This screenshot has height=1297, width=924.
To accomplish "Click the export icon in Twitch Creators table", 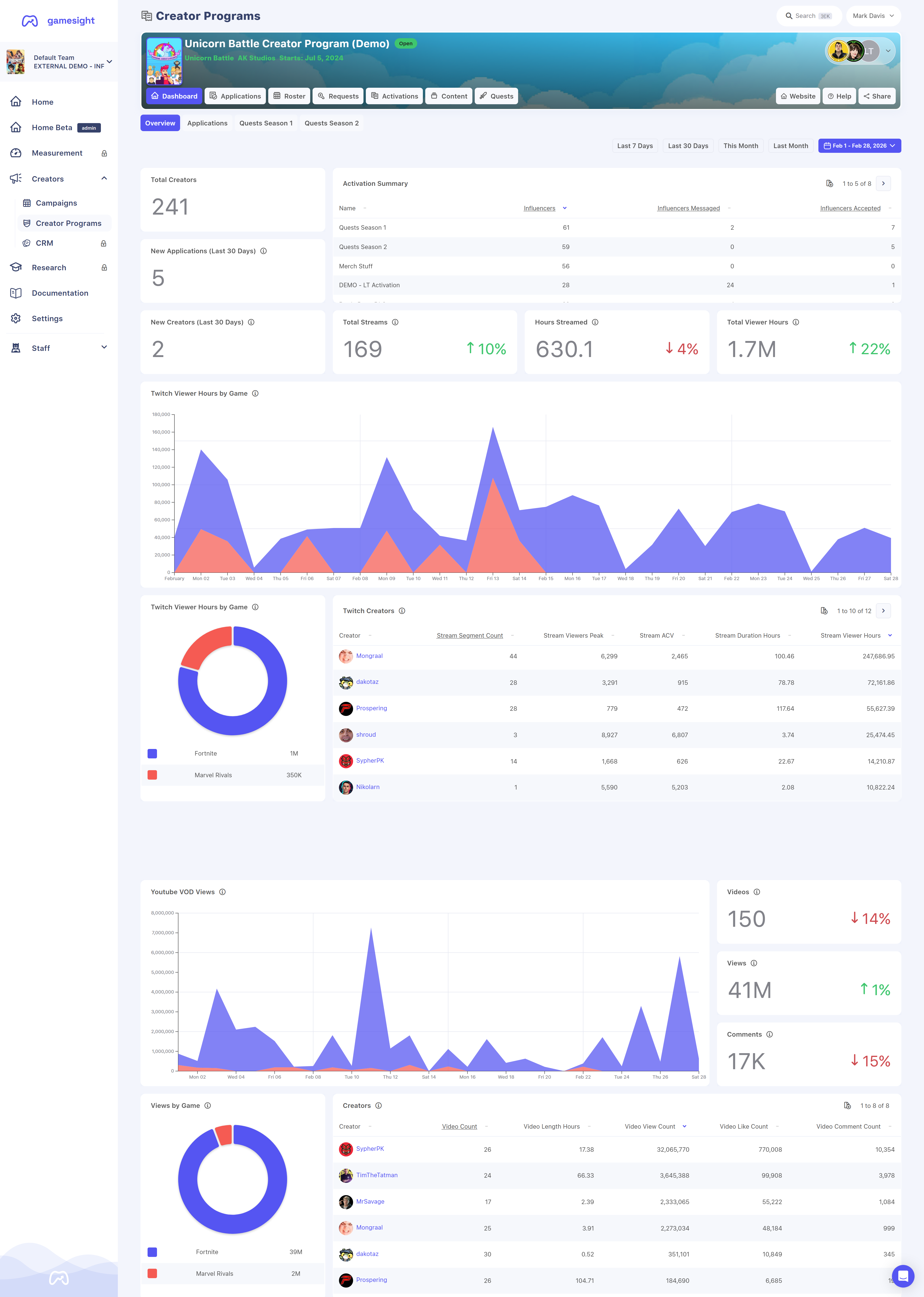I will tap(824, 611).
